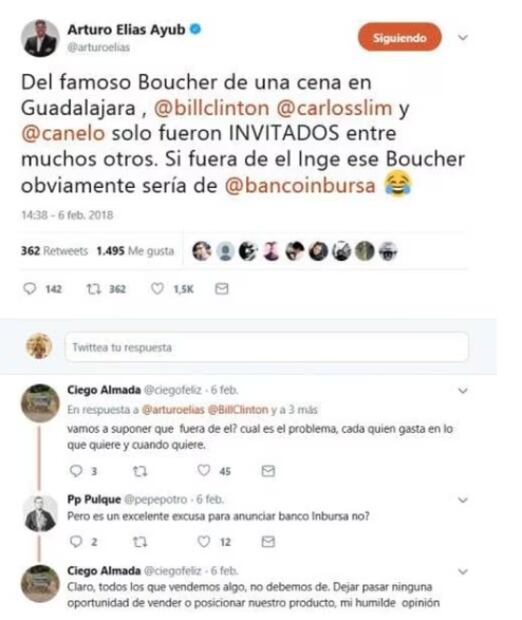Open the chevron menu on main tweet
The width and height of the screenshot is (522, 620).
[463, 38]
